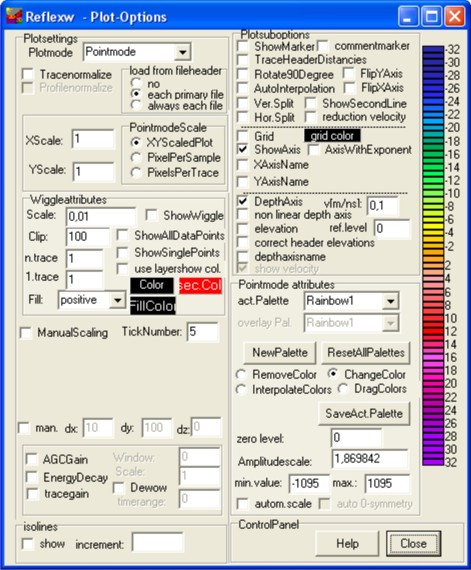The width and height of the screenshot is (471, 570).
Task: Choose 'each primary file' radio option
Action: pos(136,94)
